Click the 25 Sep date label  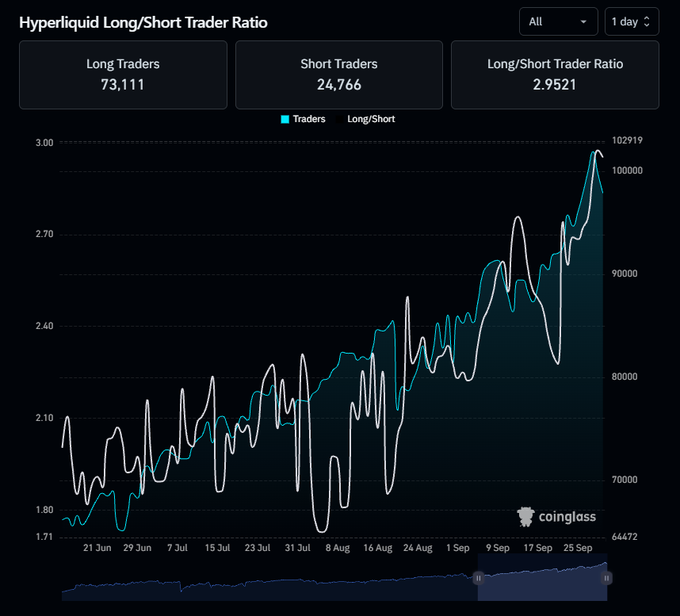(578, 548)
